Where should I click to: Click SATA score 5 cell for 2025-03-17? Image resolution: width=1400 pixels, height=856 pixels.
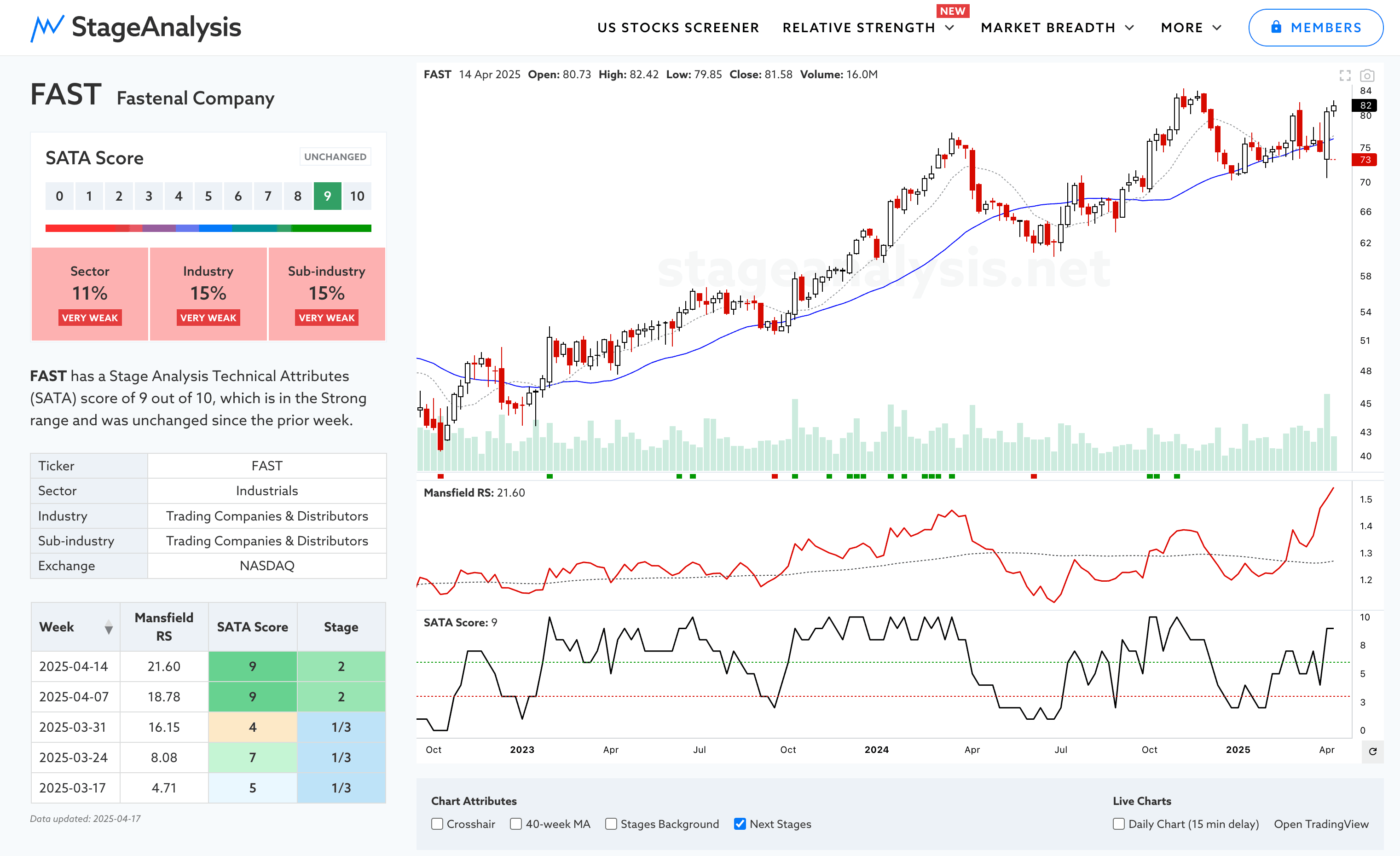[253, 788]
